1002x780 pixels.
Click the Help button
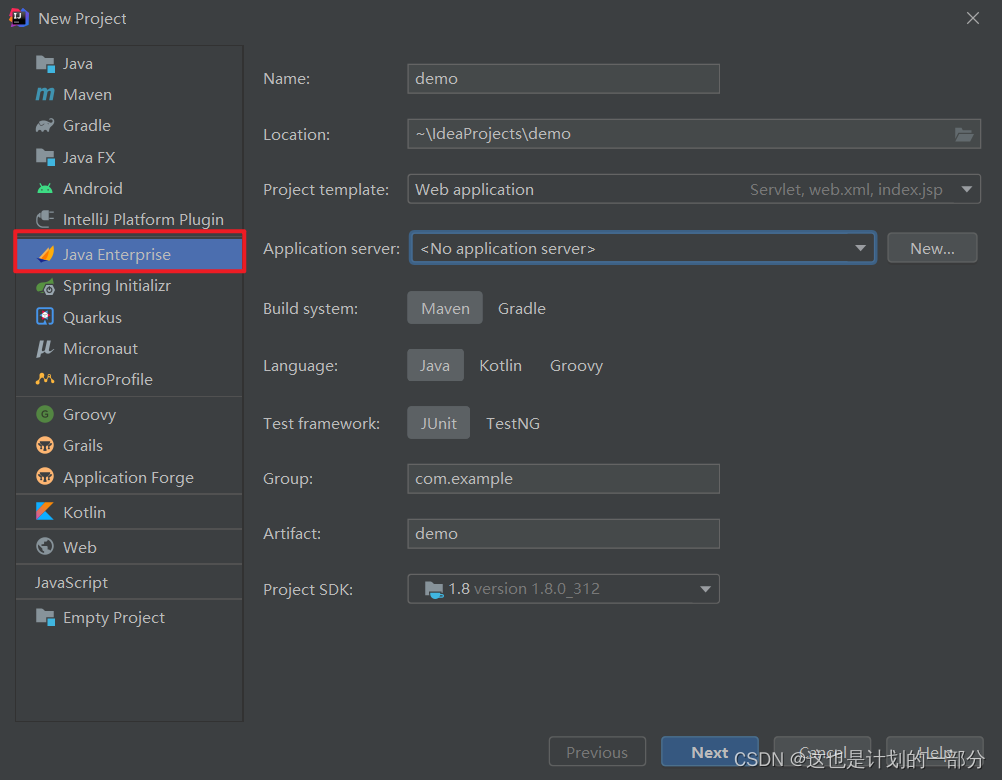click(x=934, y=752)
